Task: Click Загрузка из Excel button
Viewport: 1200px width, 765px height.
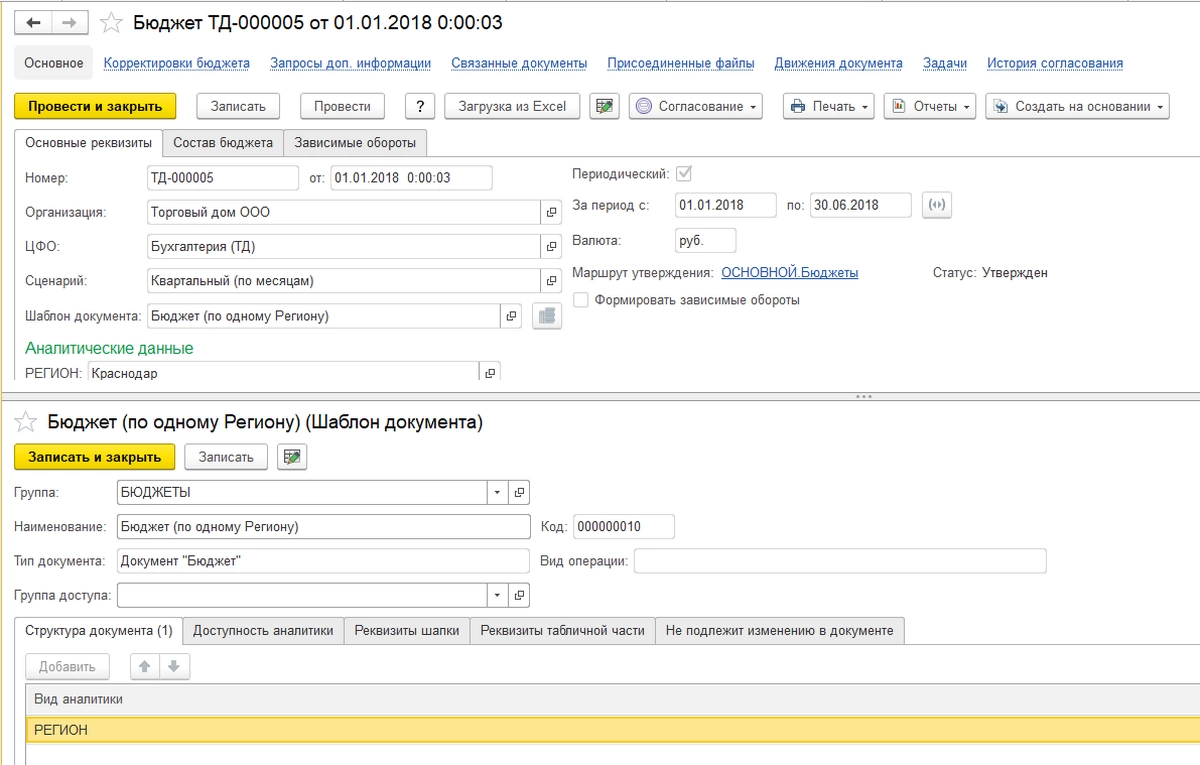Action: 512,106
